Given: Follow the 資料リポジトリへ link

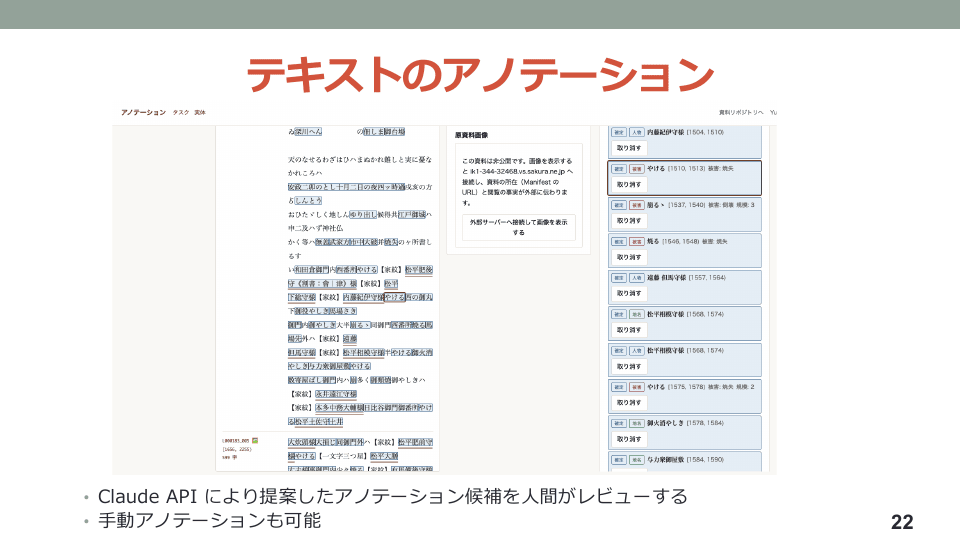Looking at the screenshot, I should tap(741, 113).
